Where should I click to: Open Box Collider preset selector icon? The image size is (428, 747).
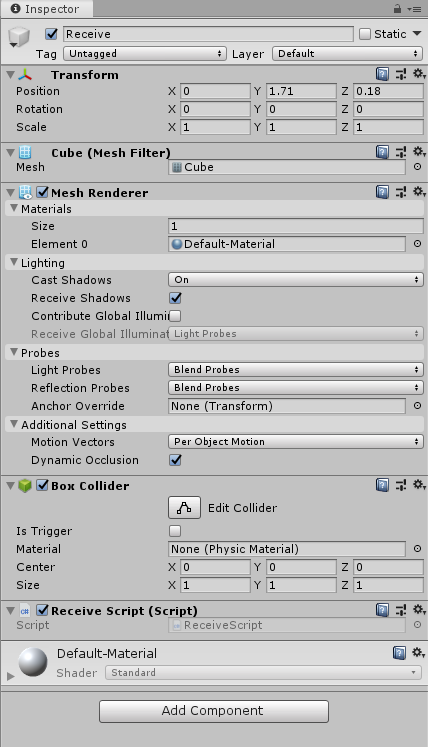[401, 485]
